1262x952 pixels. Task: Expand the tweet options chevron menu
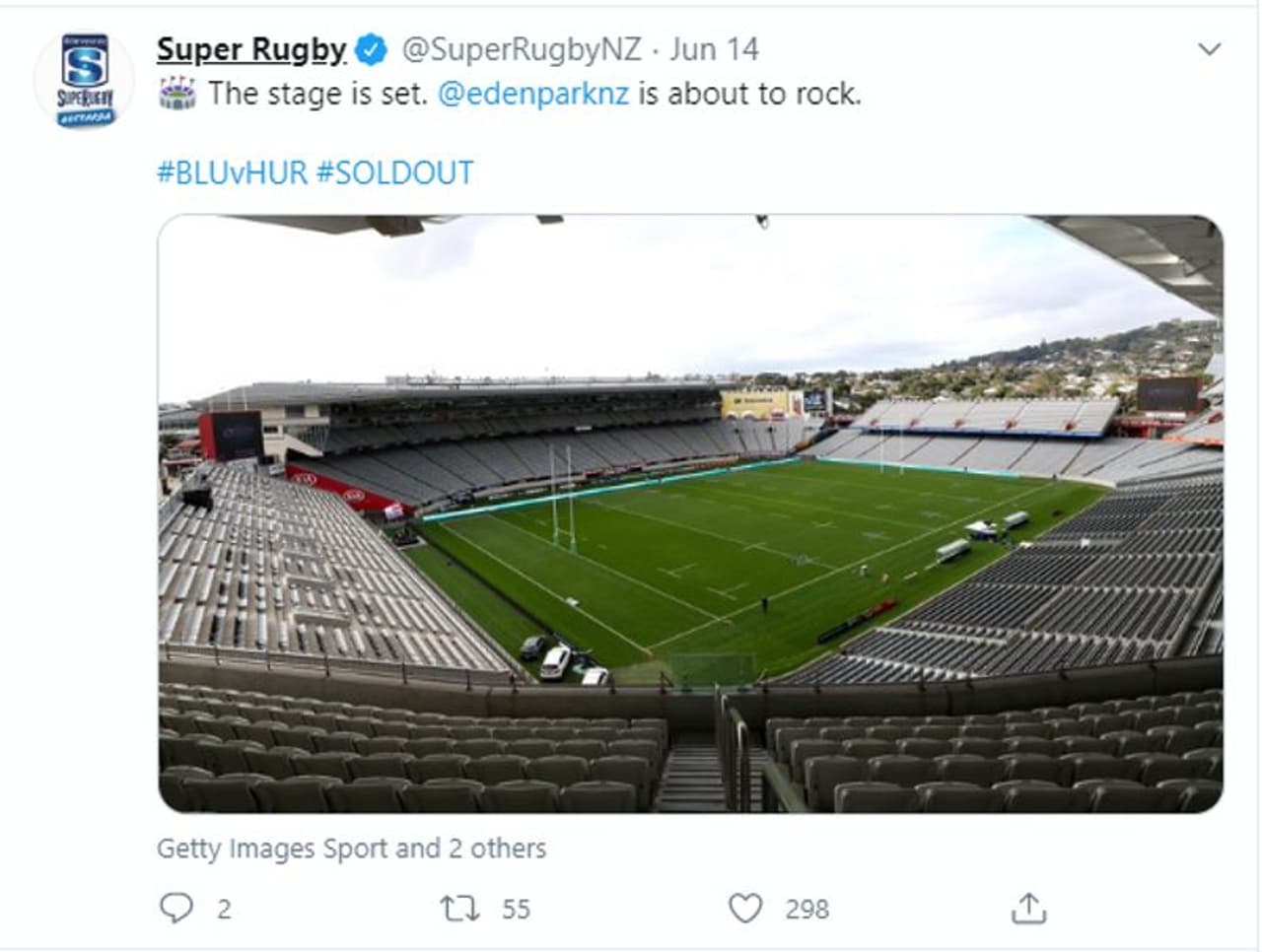1209,49
